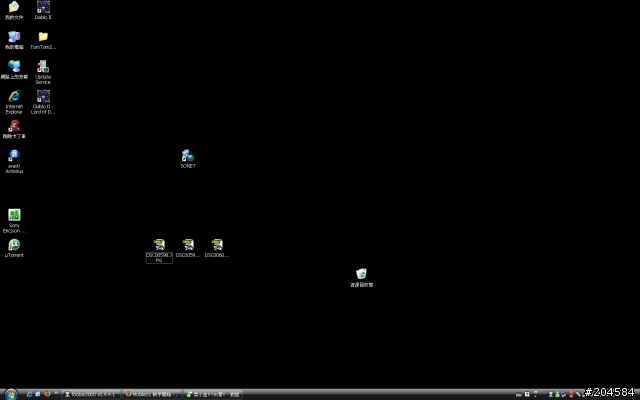
Task: Select the network places desktop icon
Action: [14, 69]
